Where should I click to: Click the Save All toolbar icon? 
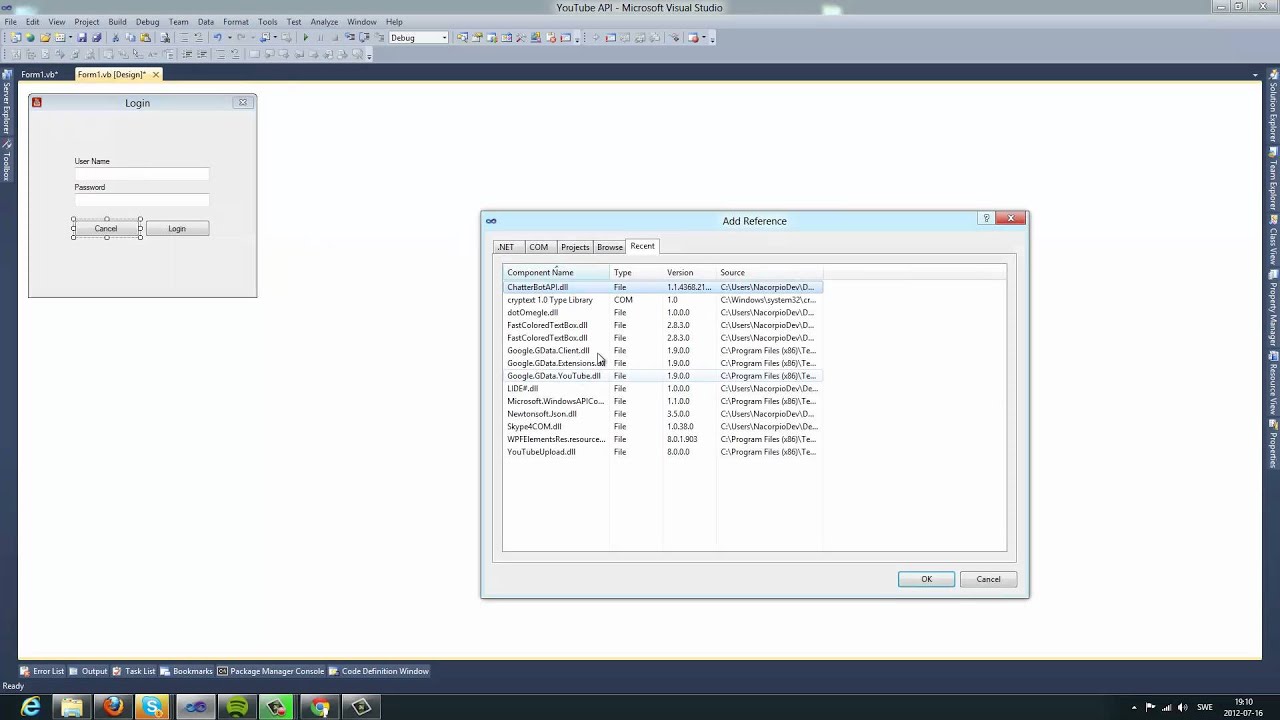96,38
